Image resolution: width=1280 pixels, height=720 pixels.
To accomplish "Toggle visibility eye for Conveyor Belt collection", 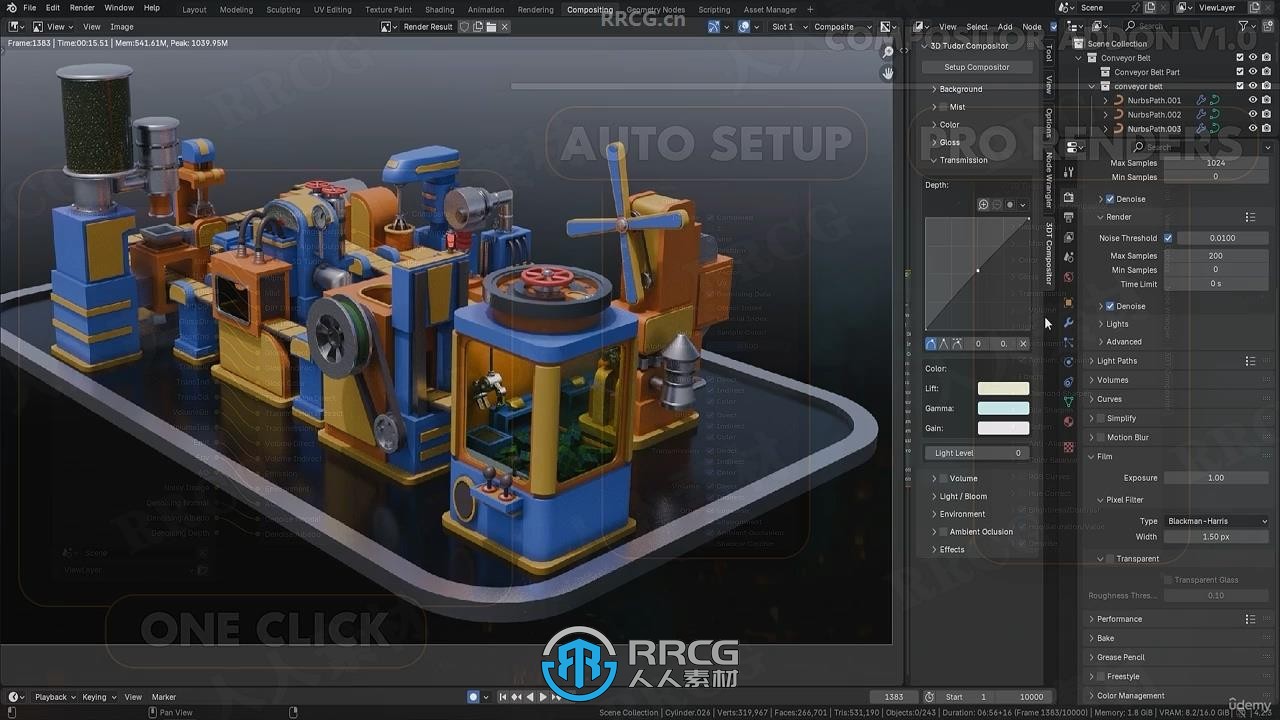I will coord(1252,58).
